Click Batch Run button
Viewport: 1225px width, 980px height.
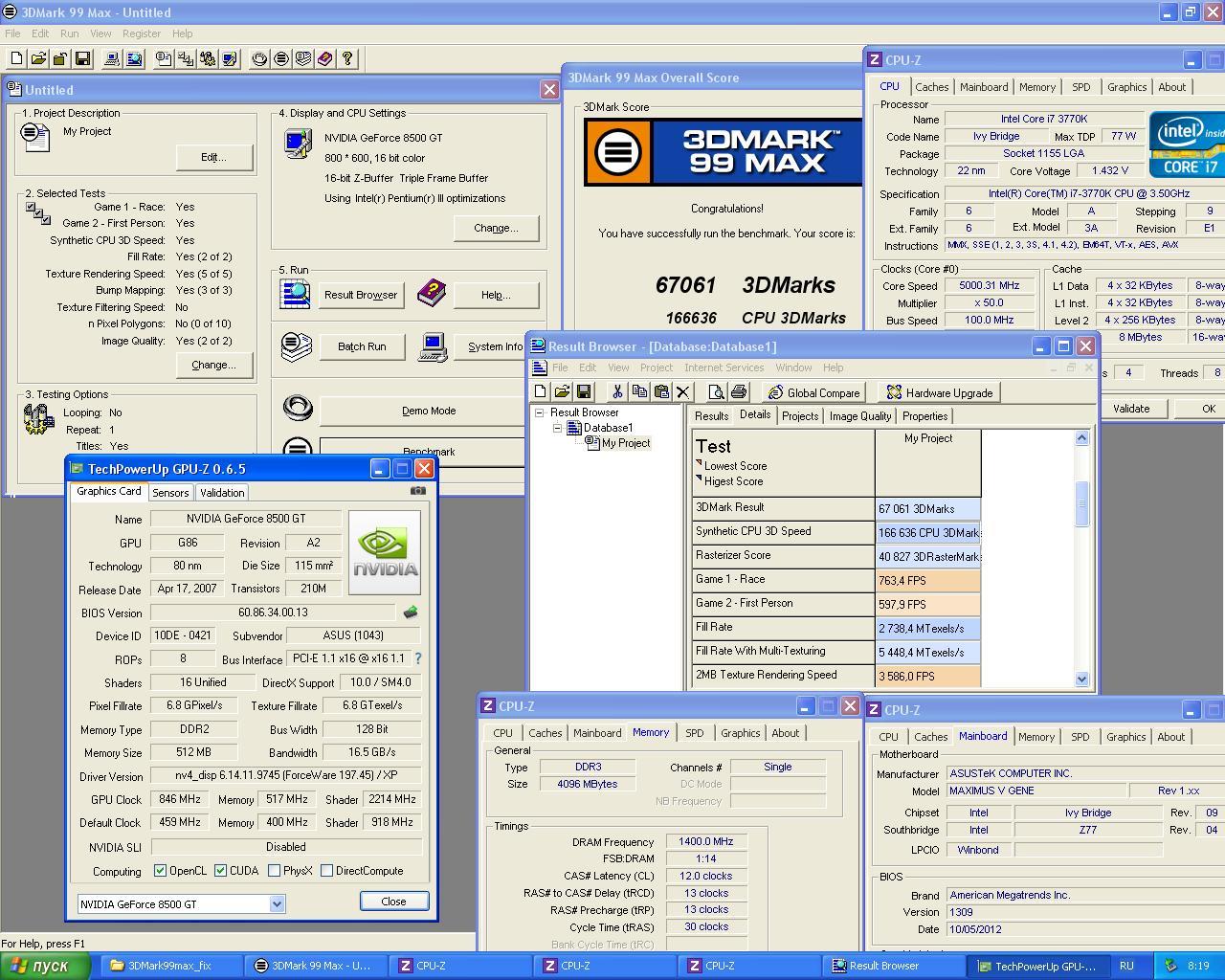[362, 346]
